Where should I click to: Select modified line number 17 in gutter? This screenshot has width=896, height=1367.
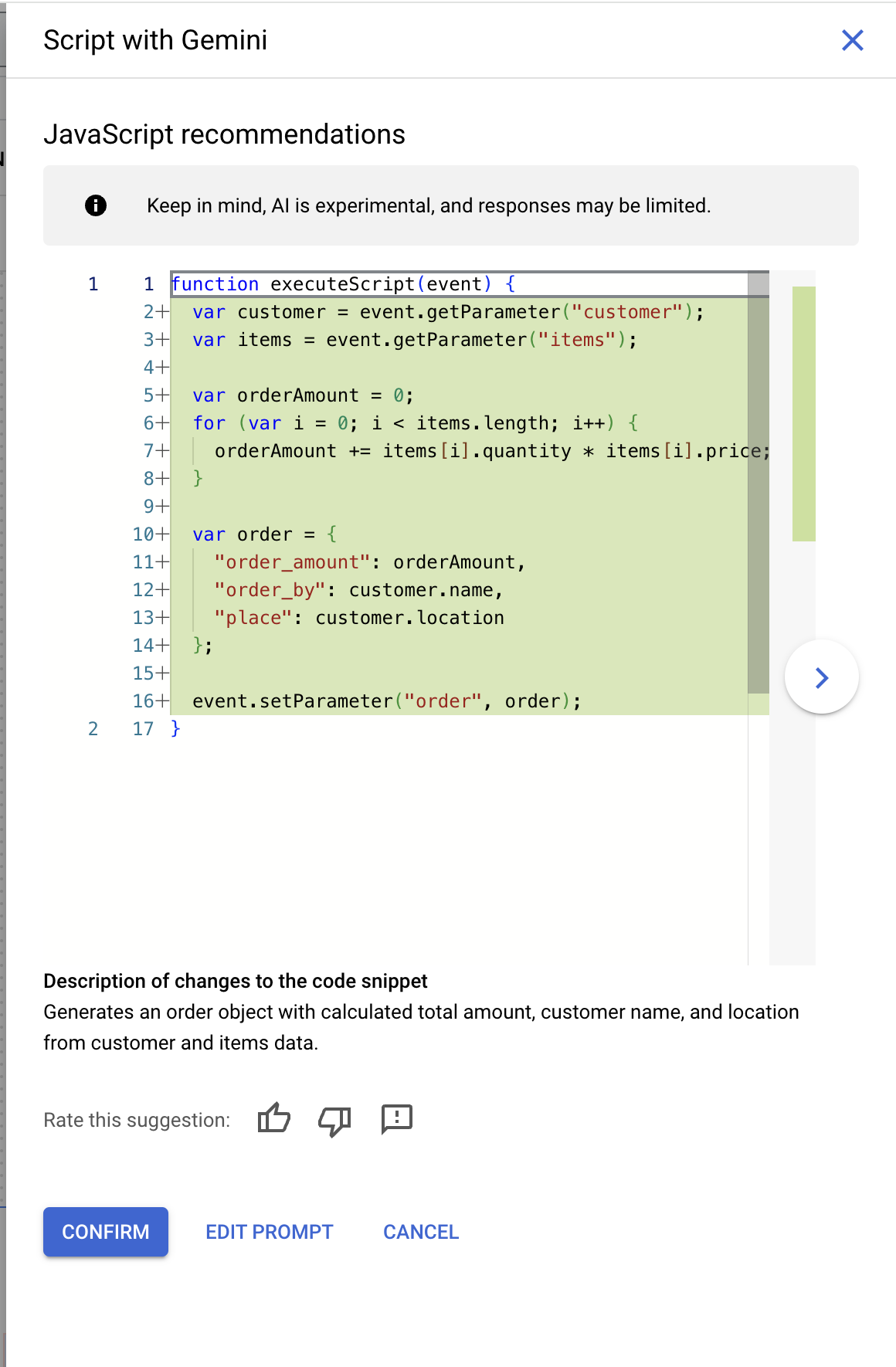click(143, 729)
